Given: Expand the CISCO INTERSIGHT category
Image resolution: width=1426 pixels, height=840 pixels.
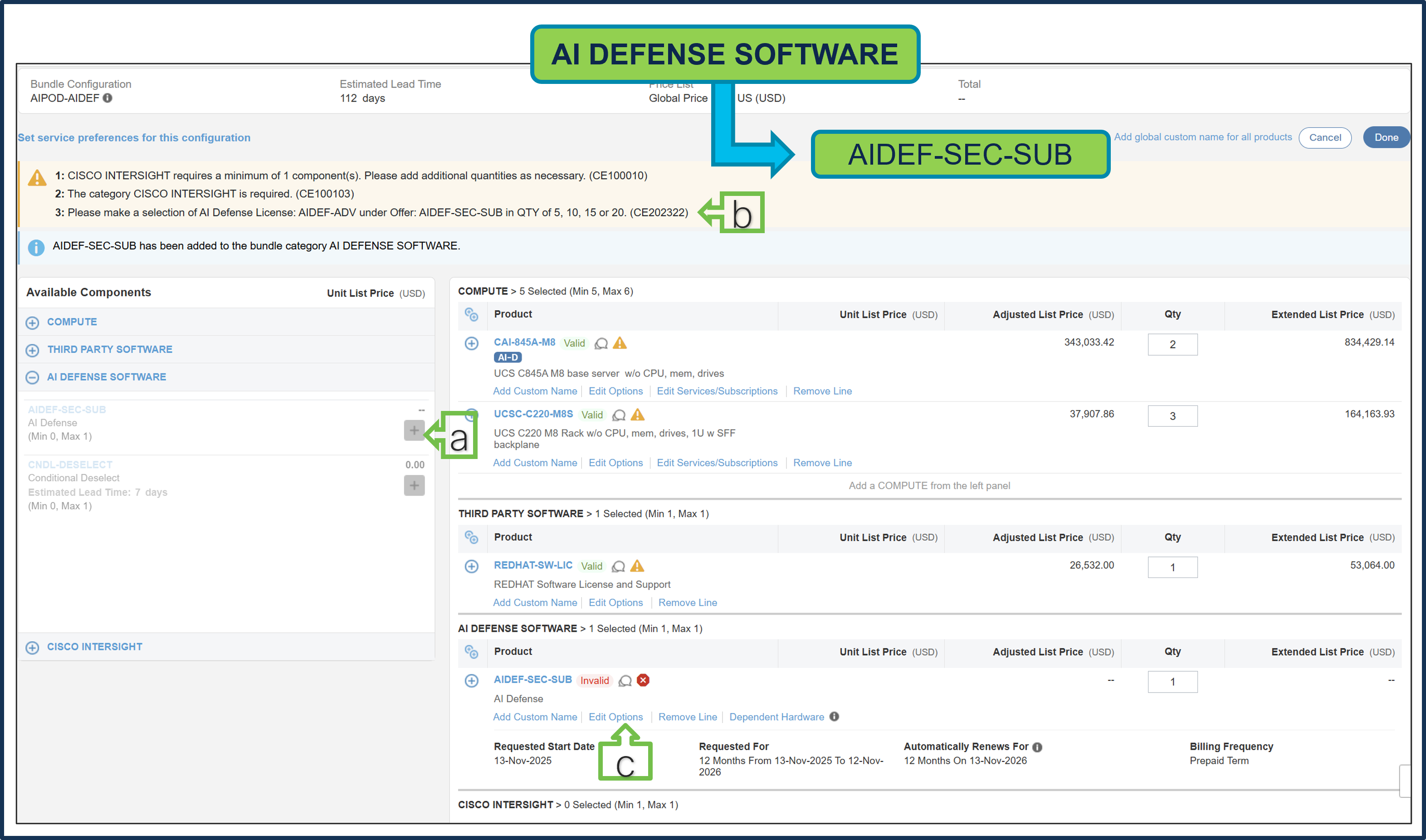Looking at the screenshot, I should point(32,647).
